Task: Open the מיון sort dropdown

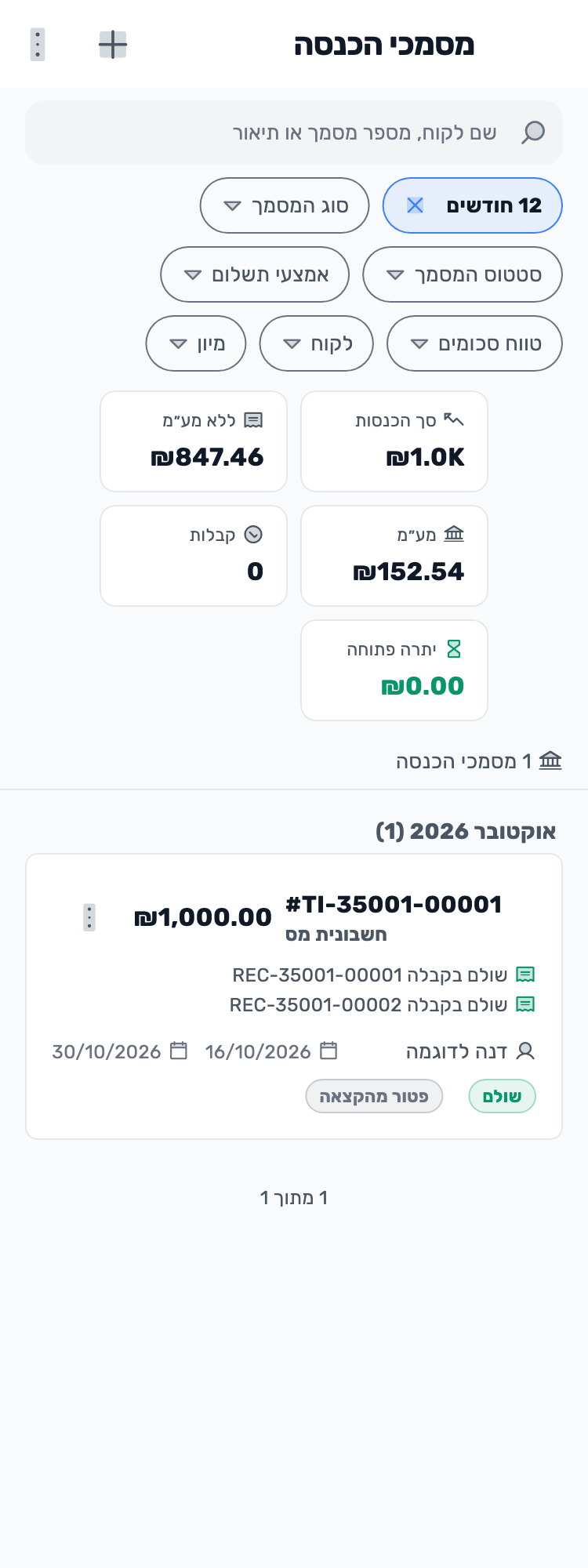Action: pyautogui.click(x=196, y=343)
